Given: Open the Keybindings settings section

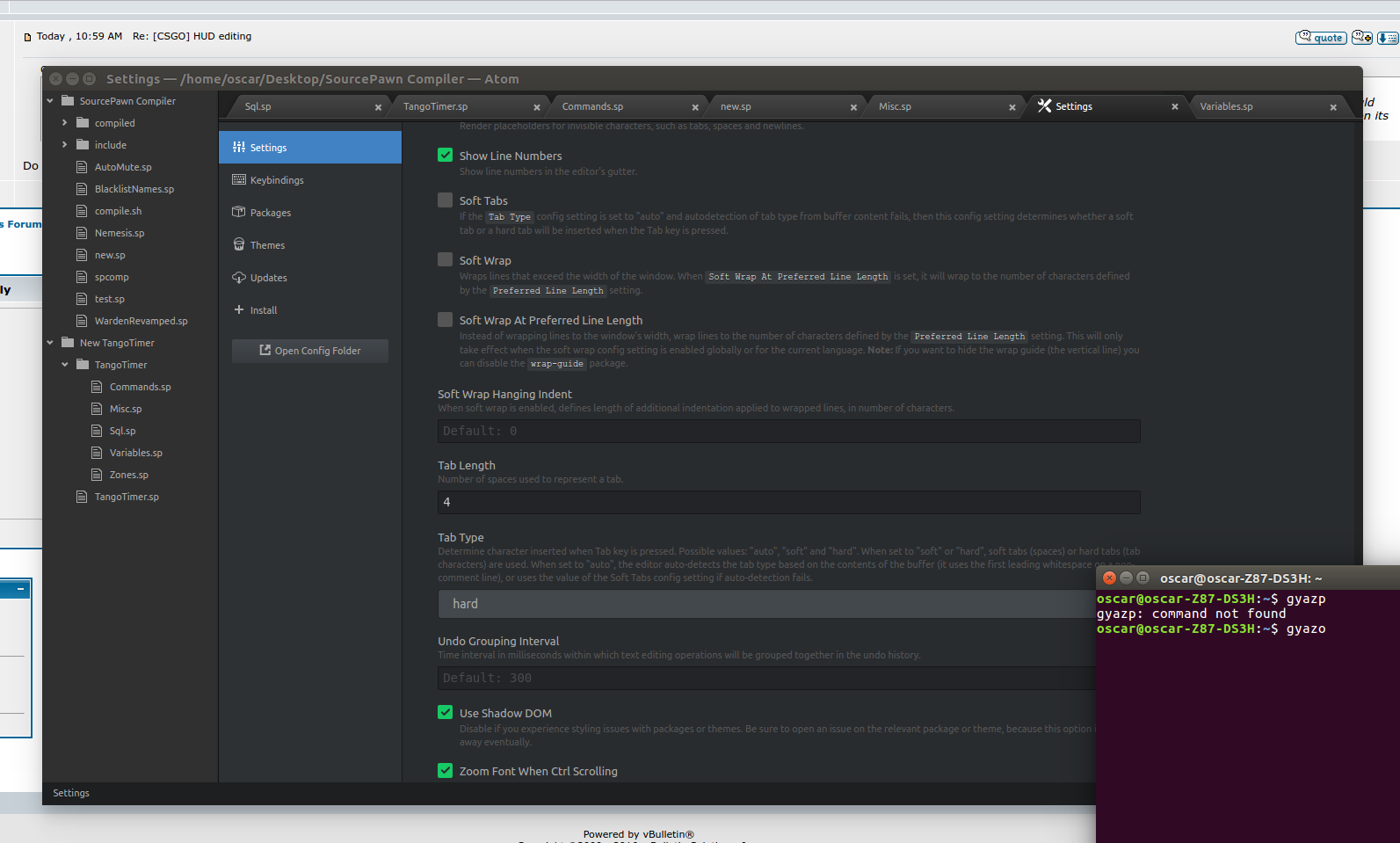Looking at the screenshot, I should tap(310, 180).
